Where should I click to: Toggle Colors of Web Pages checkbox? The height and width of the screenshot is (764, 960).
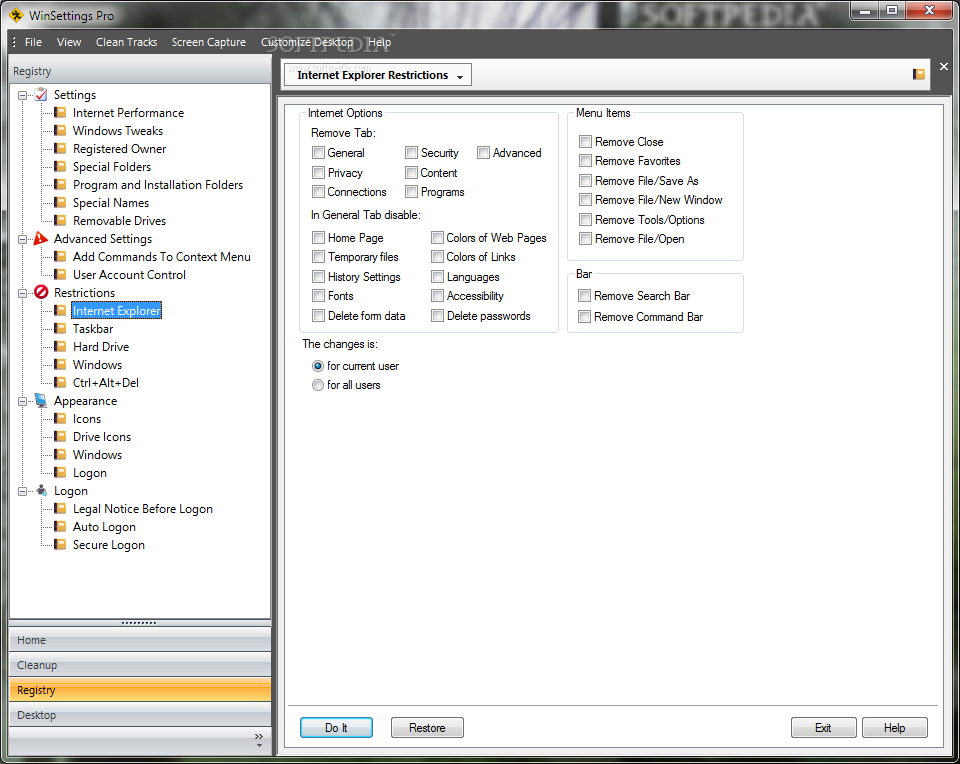coord(437,238)
